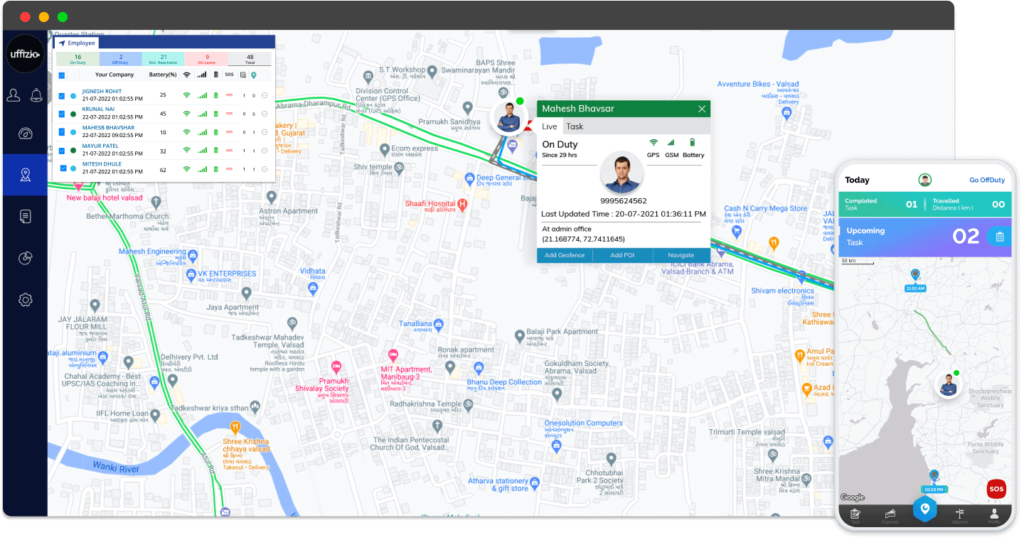
Task: Tap the employee avatar on phone map
Action: pos(948,385)
